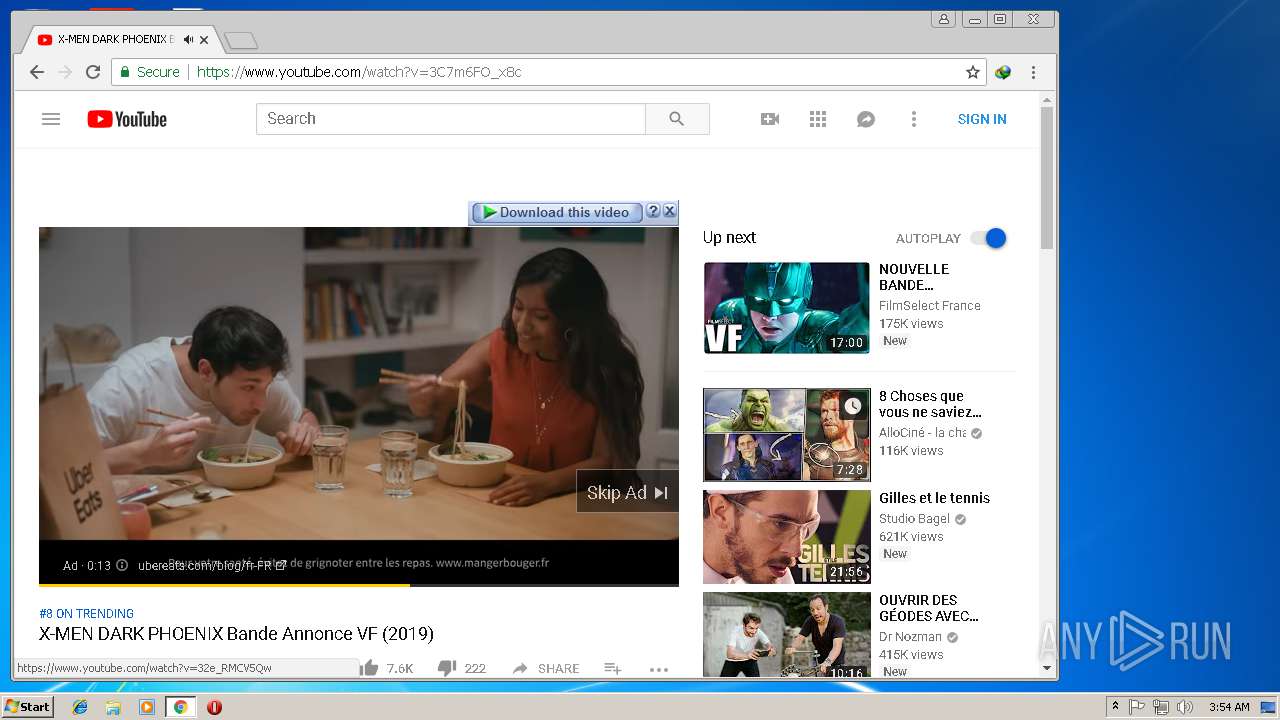Open the video more actions ellipsis
1280x720 pixels.
tap(658, 669)
